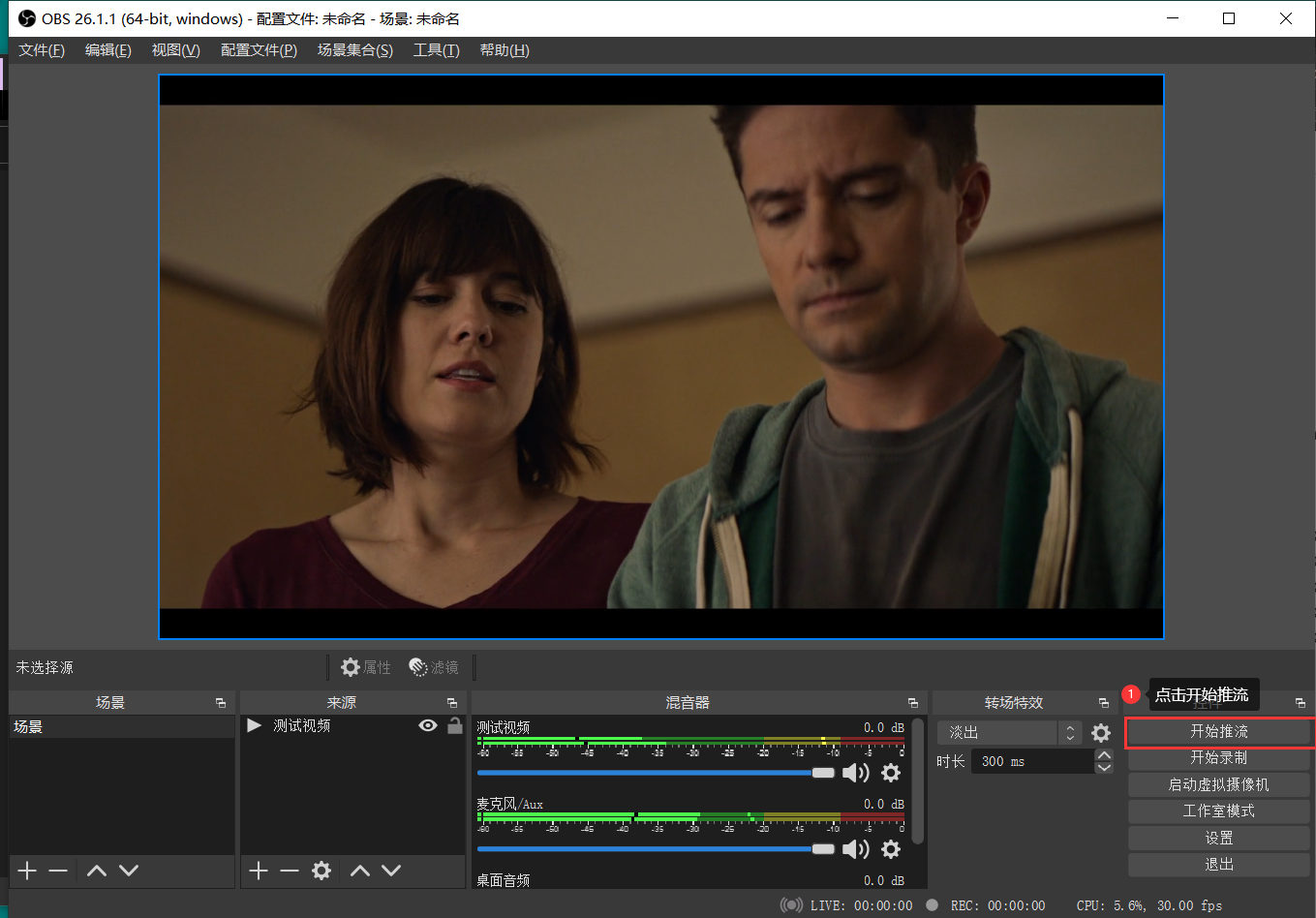
Task: Open the 帮助(H) menu
Action: [505, 50]
